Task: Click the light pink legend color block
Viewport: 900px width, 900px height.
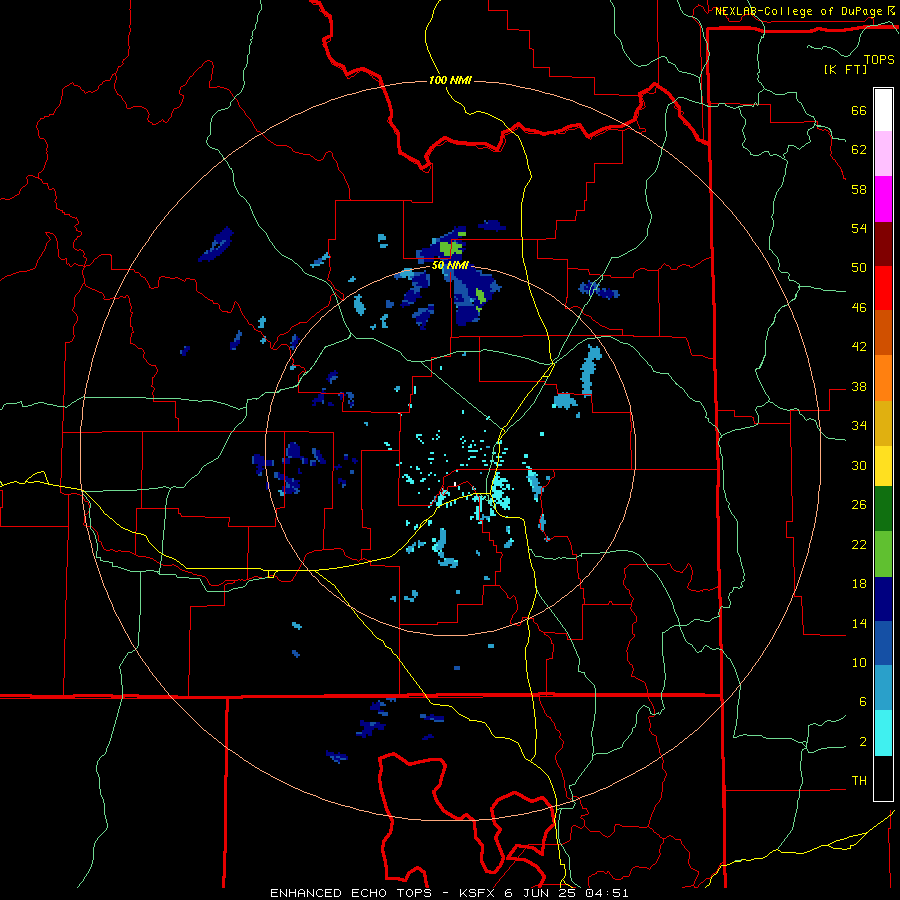Action: 883,153
